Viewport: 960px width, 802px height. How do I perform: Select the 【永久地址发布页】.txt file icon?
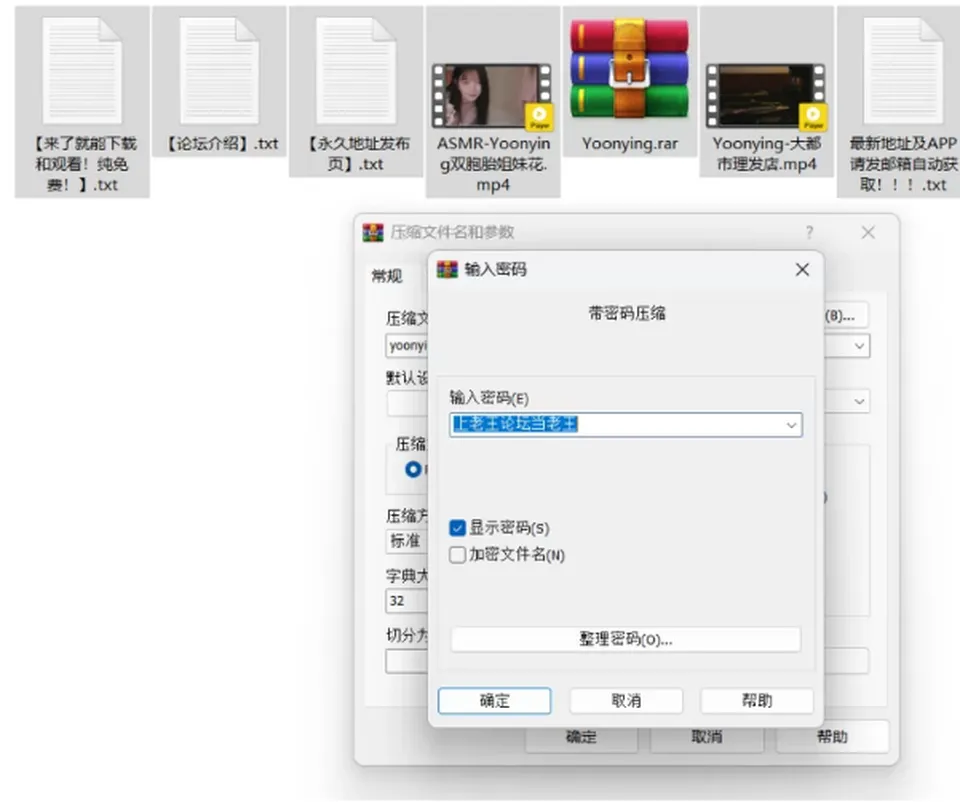tap(356, 70)
